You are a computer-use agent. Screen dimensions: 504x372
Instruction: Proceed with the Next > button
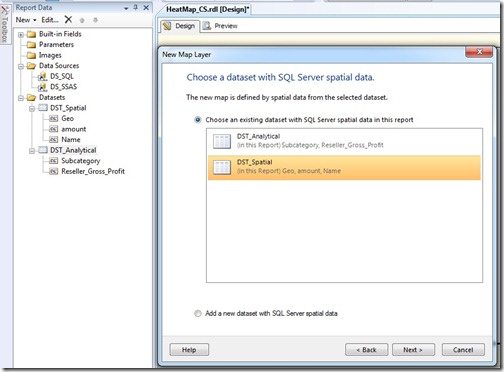pyautogui.click(x=413, y=350)
